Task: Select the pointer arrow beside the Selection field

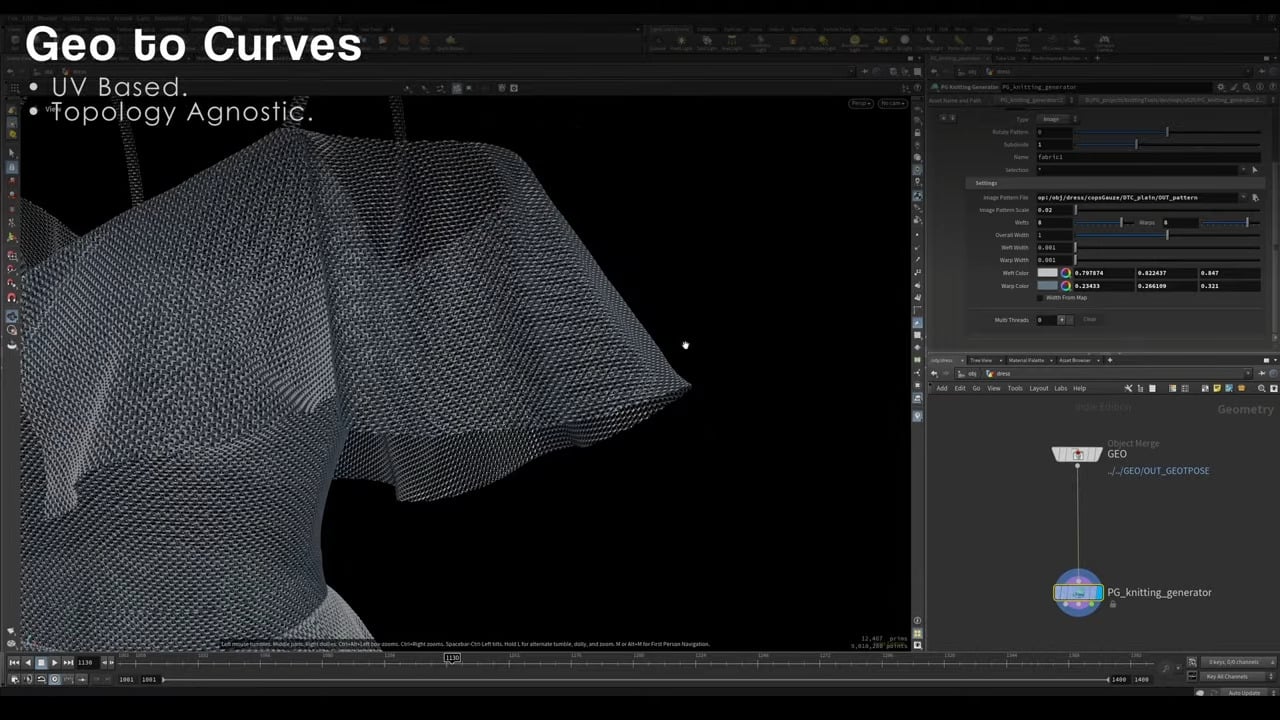Action: pyautogui.click(x=1254, y=170)
